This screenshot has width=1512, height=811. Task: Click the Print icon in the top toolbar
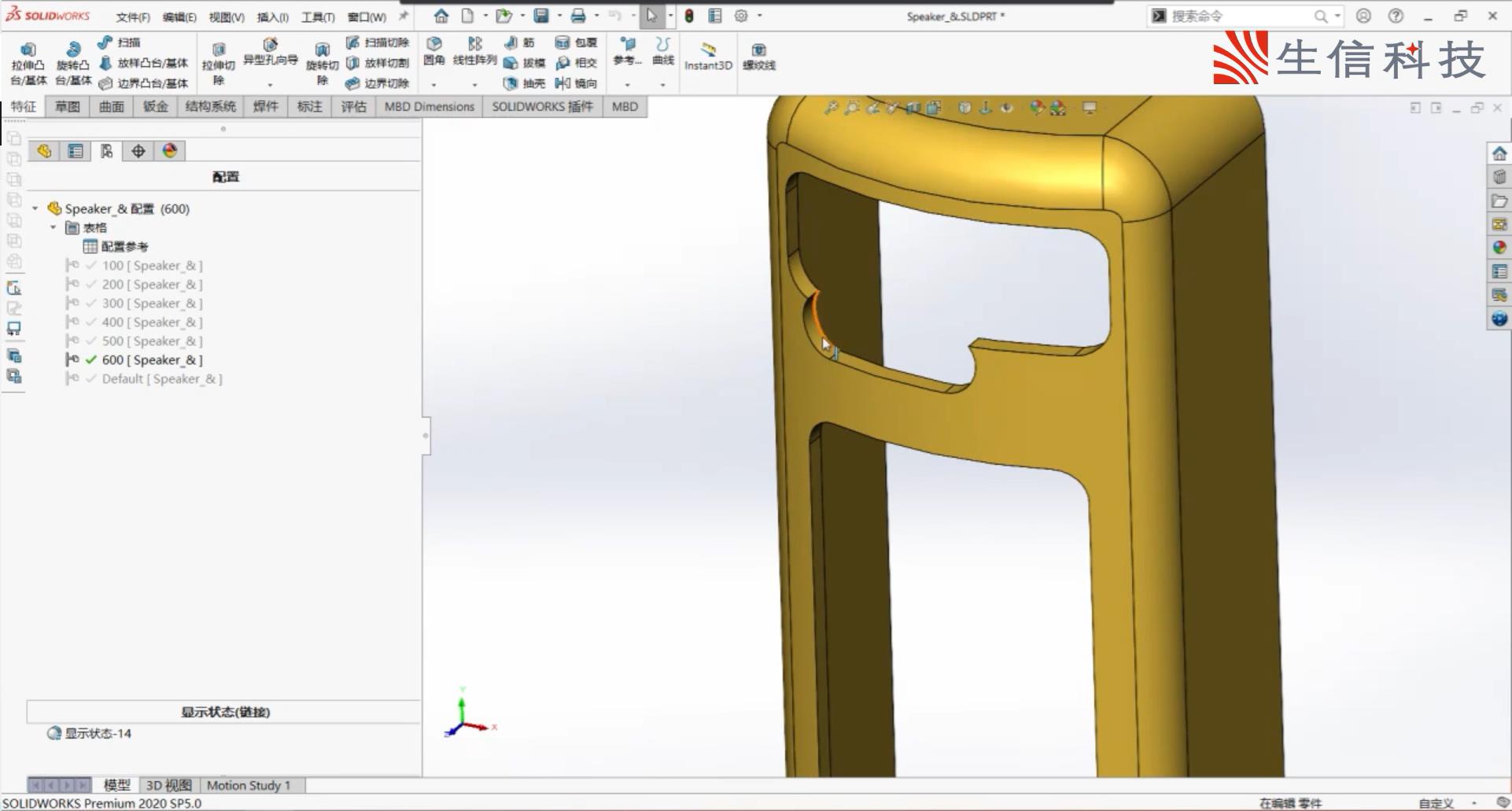578,16
